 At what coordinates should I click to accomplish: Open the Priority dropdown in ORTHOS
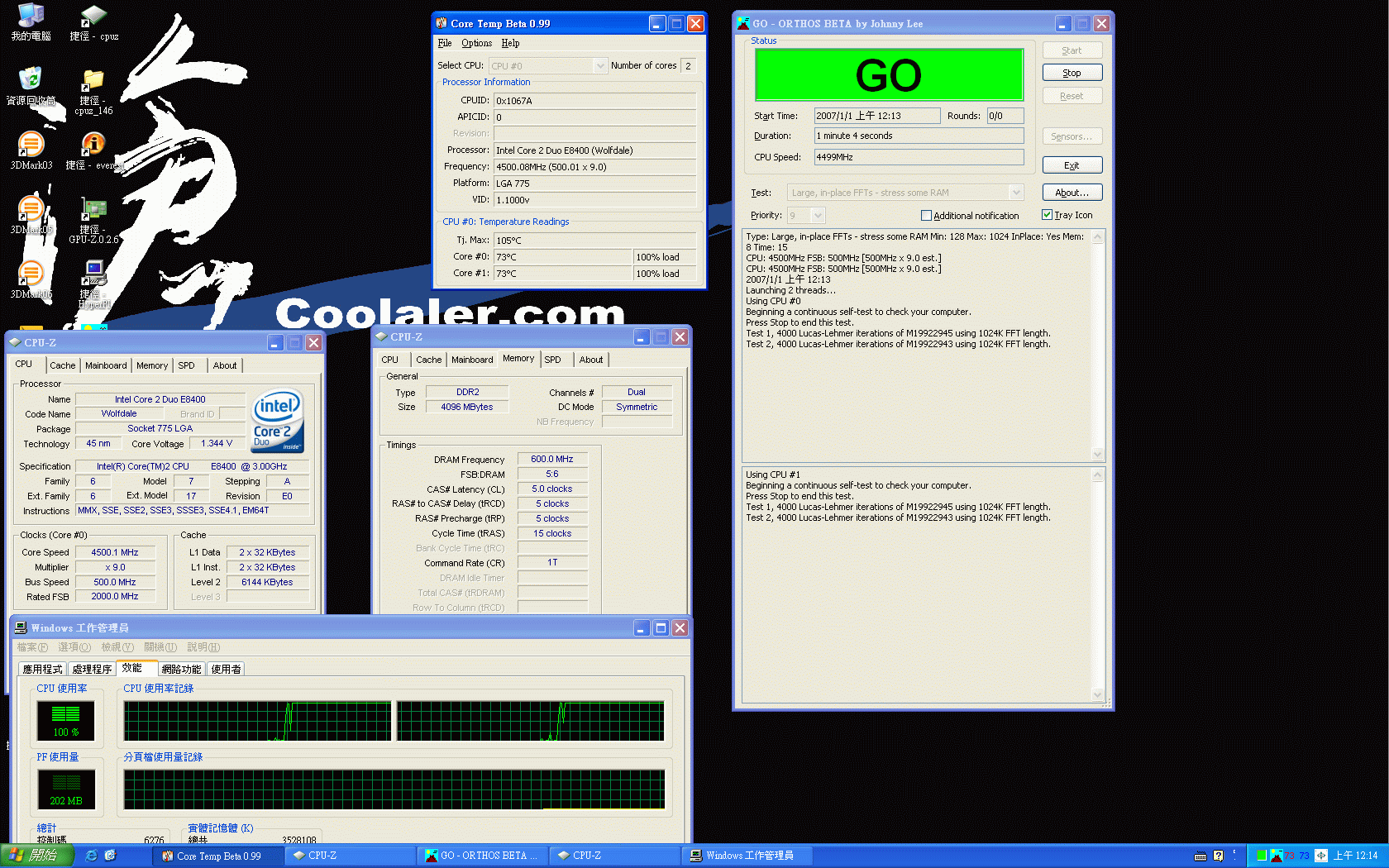pyautogui.click(x=819, y=215)
